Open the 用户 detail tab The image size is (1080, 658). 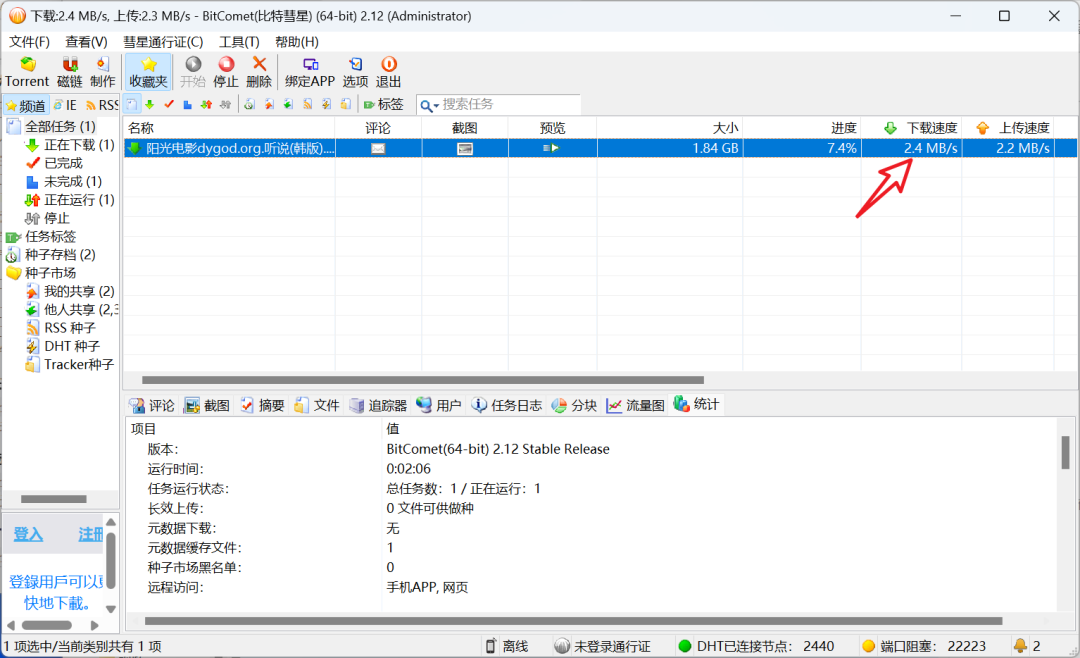click(x=439, y=405)
